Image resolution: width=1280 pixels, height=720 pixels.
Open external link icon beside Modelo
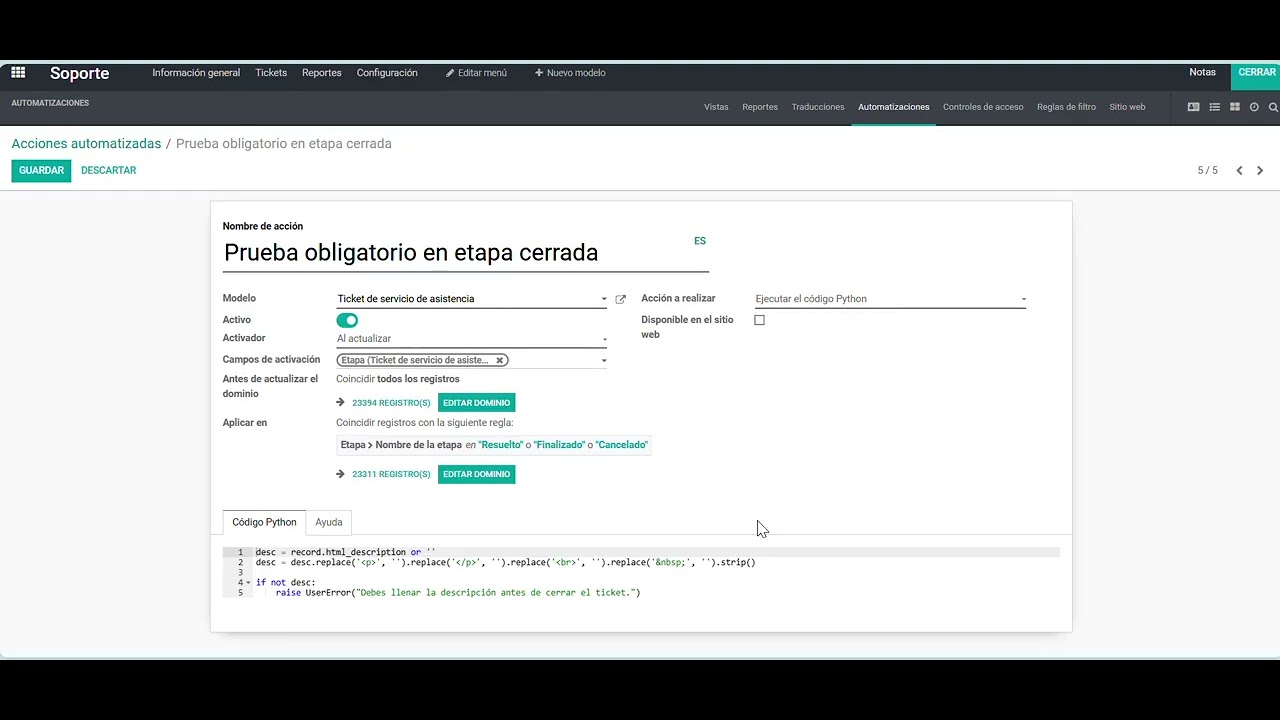[620, 299]
